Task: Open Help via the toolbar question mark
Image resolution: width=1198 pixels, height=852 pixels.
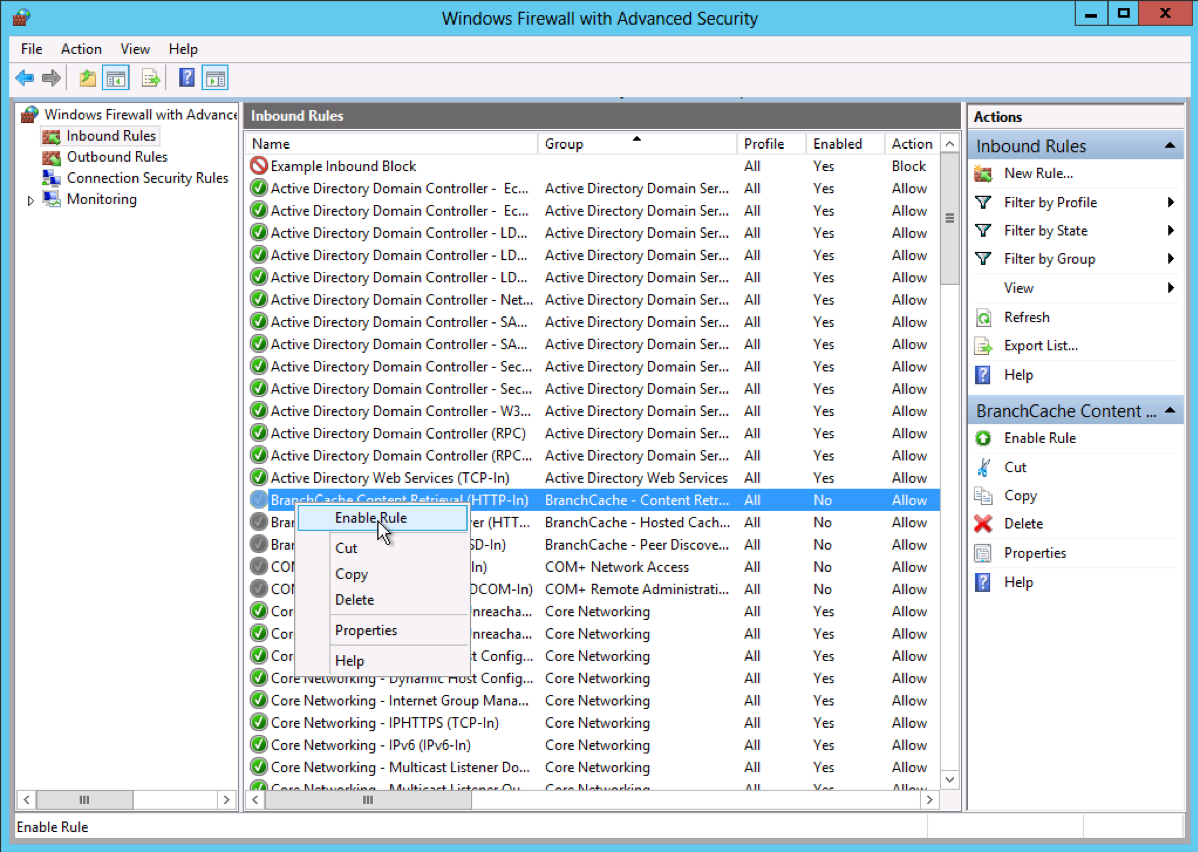Action: pyautogui.click(x=186, y=78)
